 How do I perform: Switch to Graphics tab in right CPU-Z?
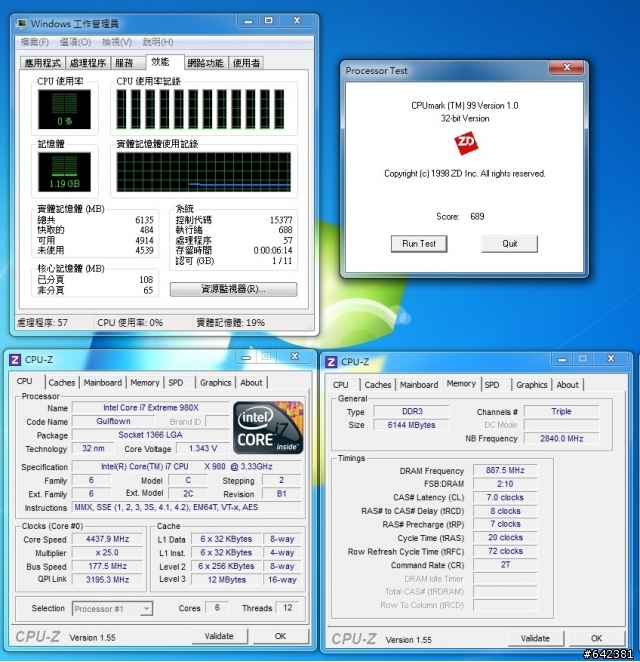[532, 385]
